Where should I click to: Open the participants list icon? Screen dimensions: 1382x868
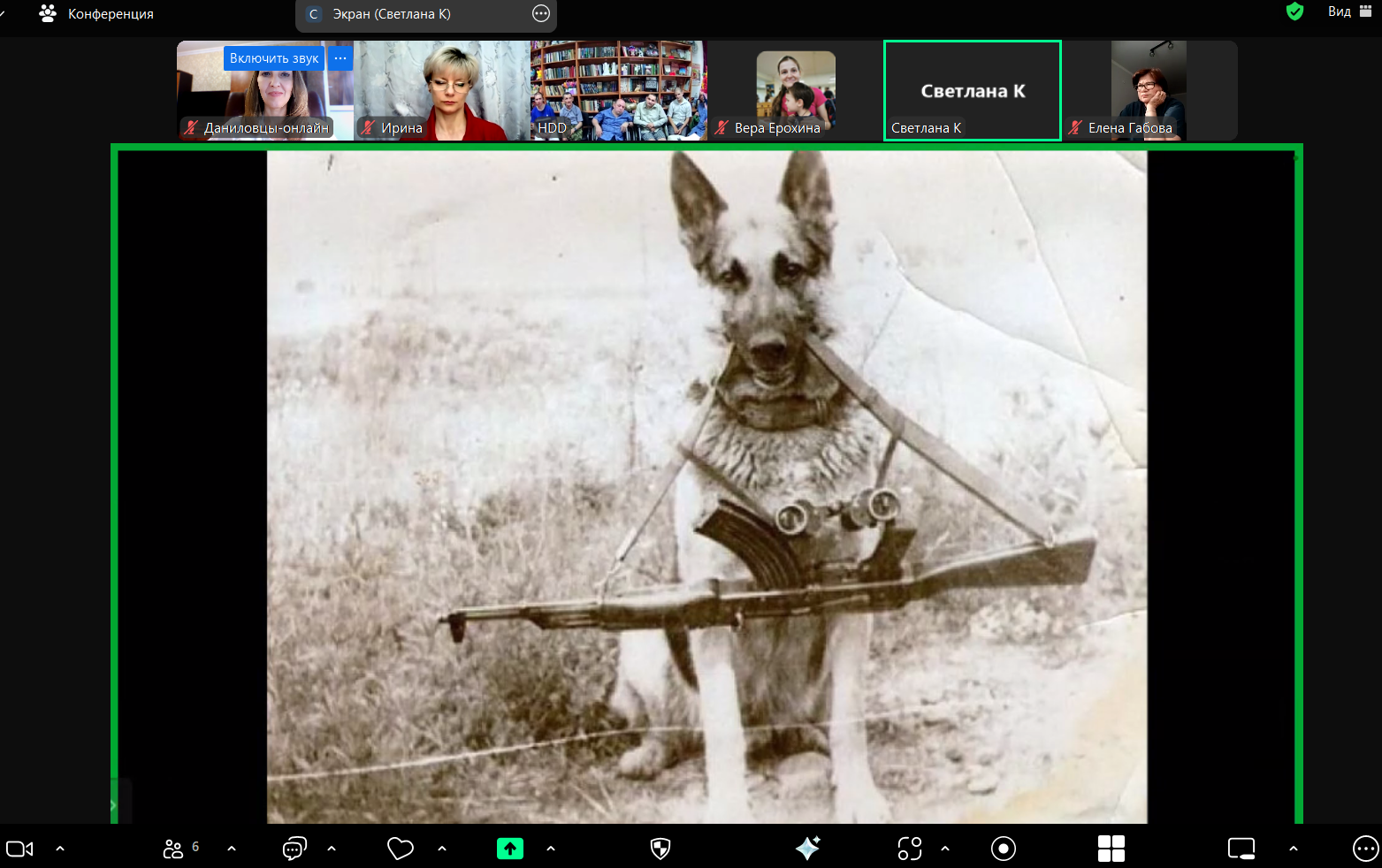173,849
